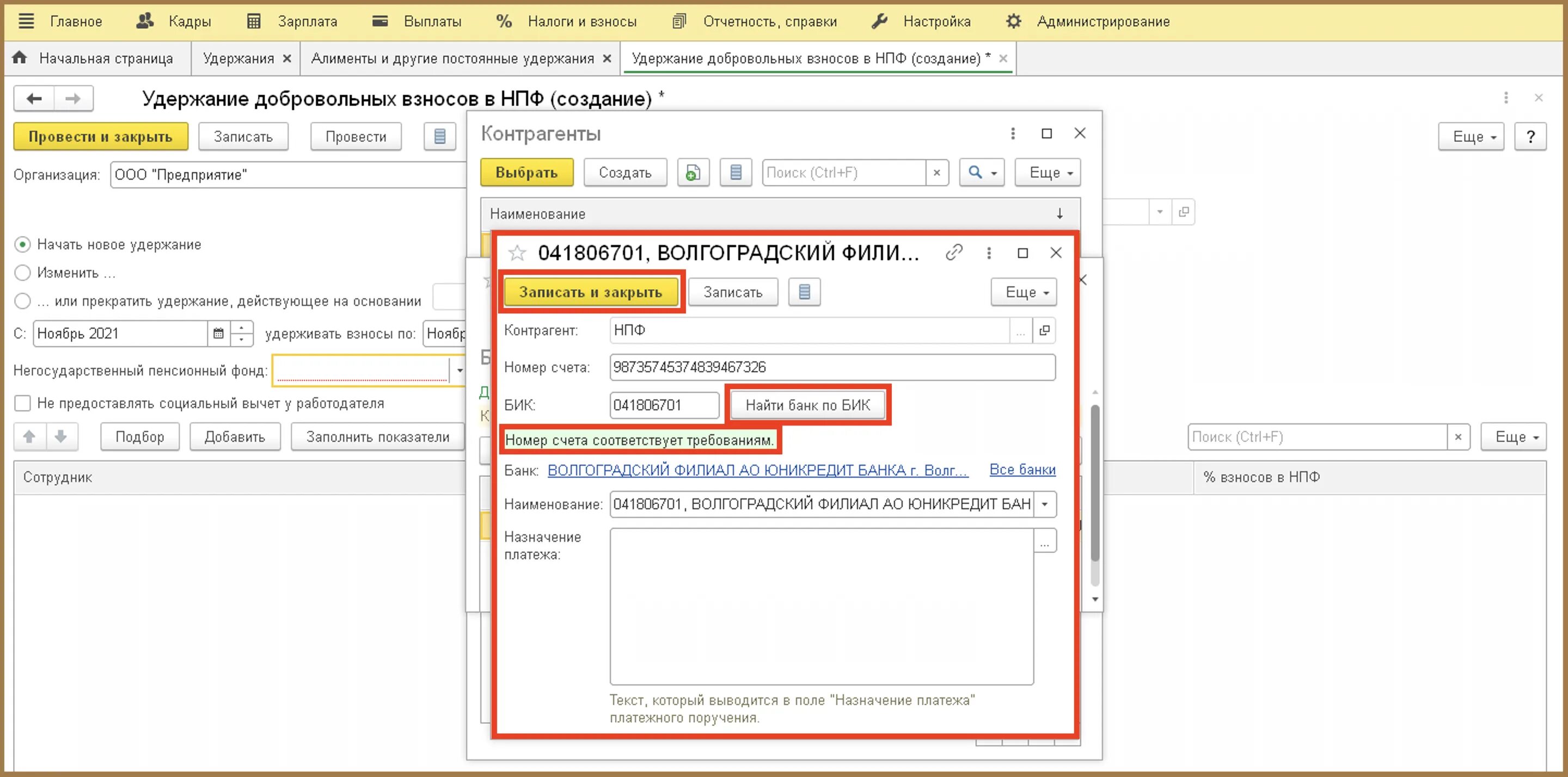This screenshot has height=777, width=1568.
Task: Open Кадры menu
Action: (174, 21)
